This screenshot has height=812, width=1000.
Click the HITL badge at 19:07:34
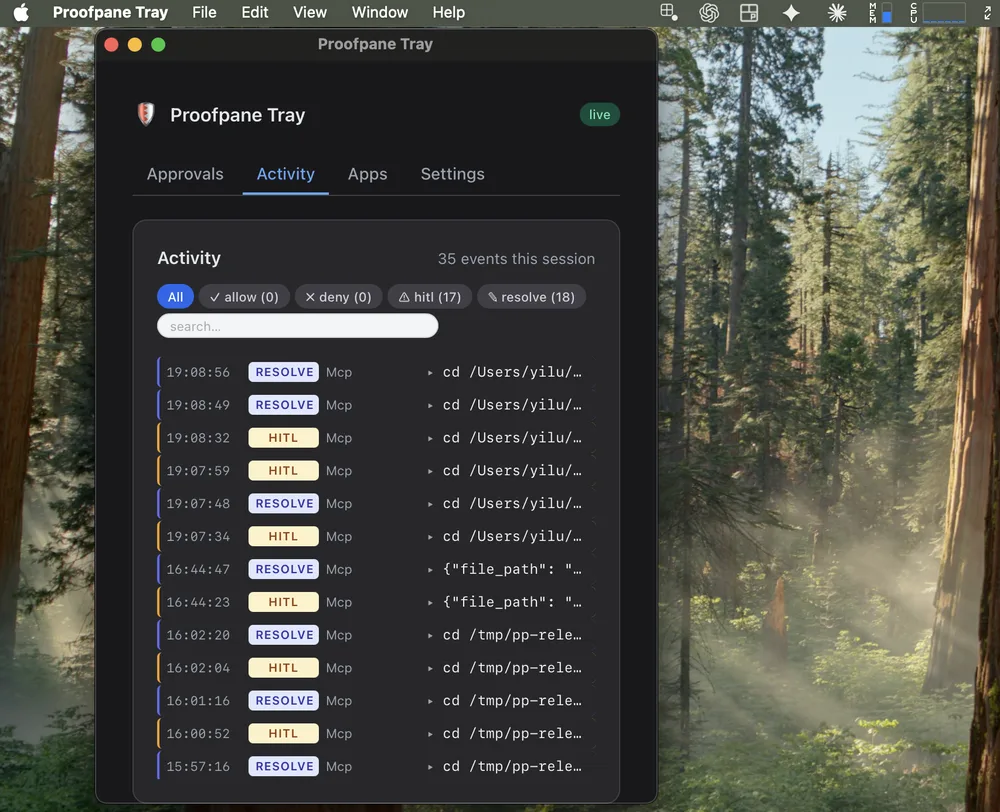pos(284,536)
